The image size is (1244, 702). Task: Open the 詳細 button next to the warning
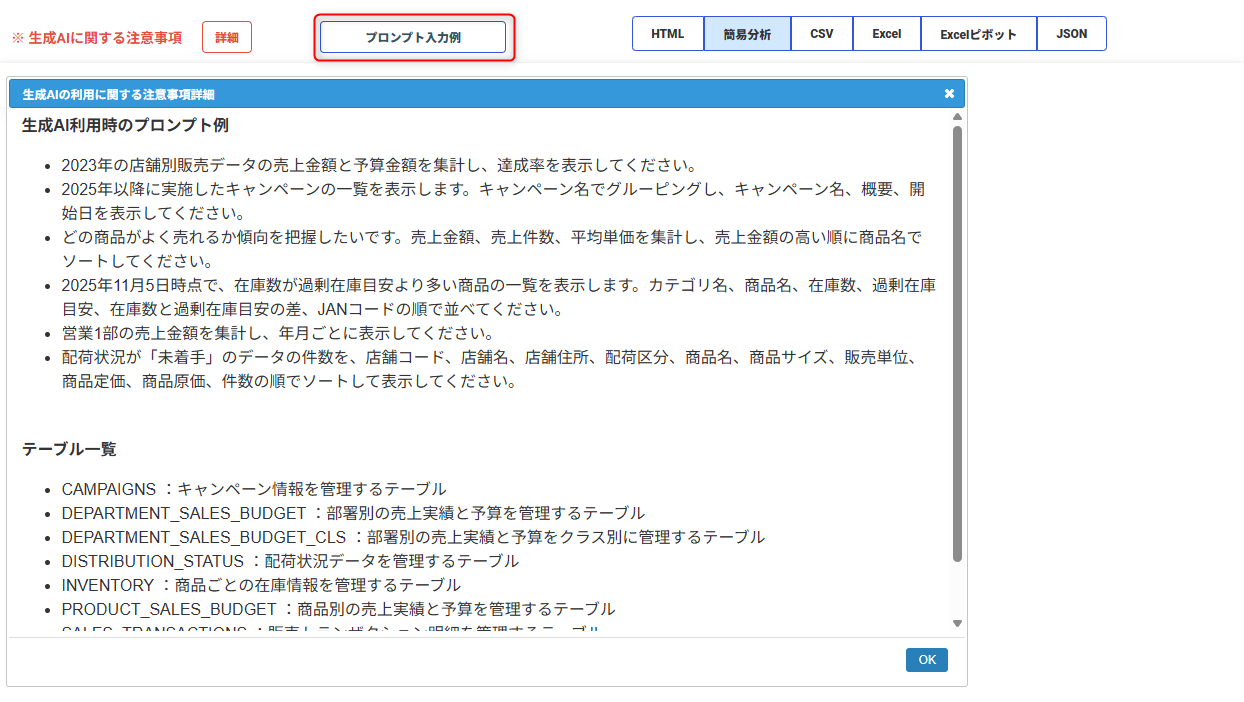tap(227, 37)
